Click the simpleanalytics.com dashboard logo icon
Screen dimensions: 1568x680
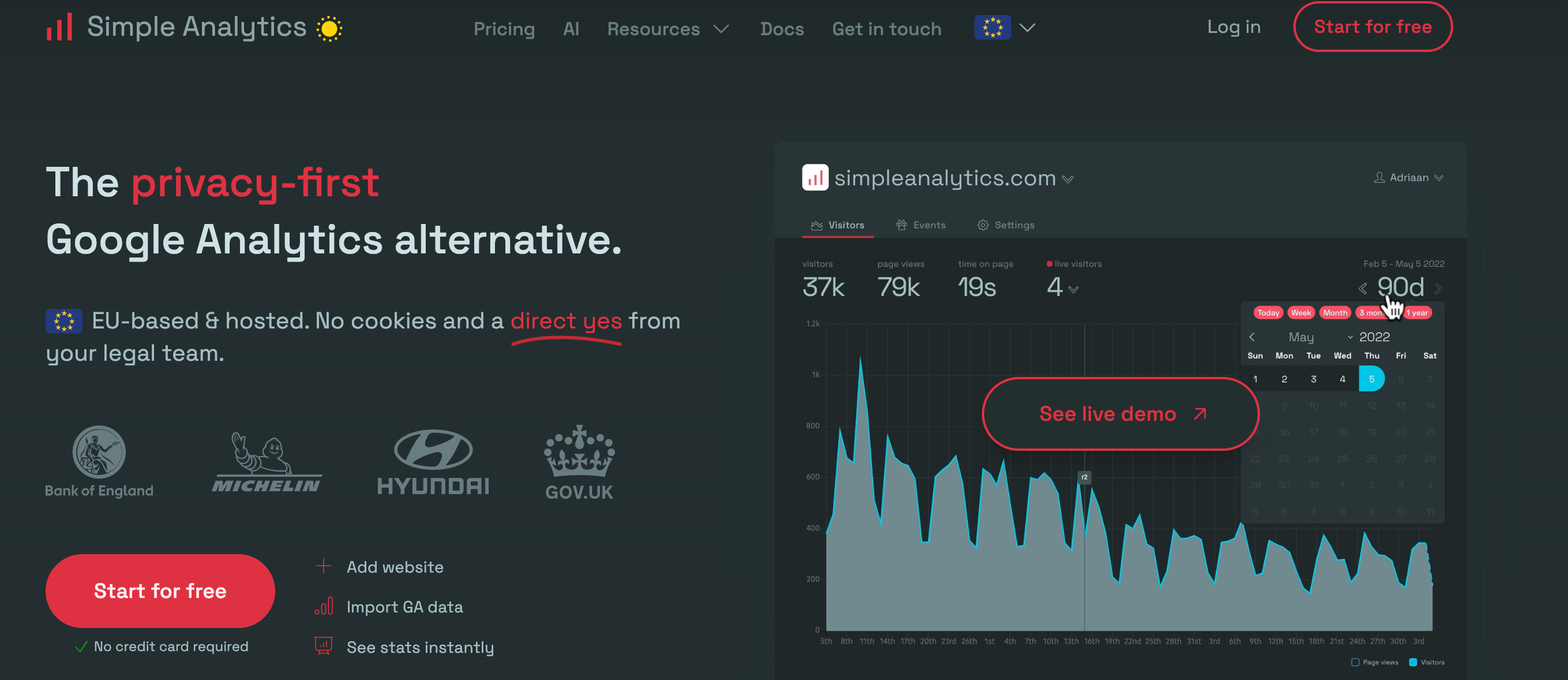click(x=815, y=178)
